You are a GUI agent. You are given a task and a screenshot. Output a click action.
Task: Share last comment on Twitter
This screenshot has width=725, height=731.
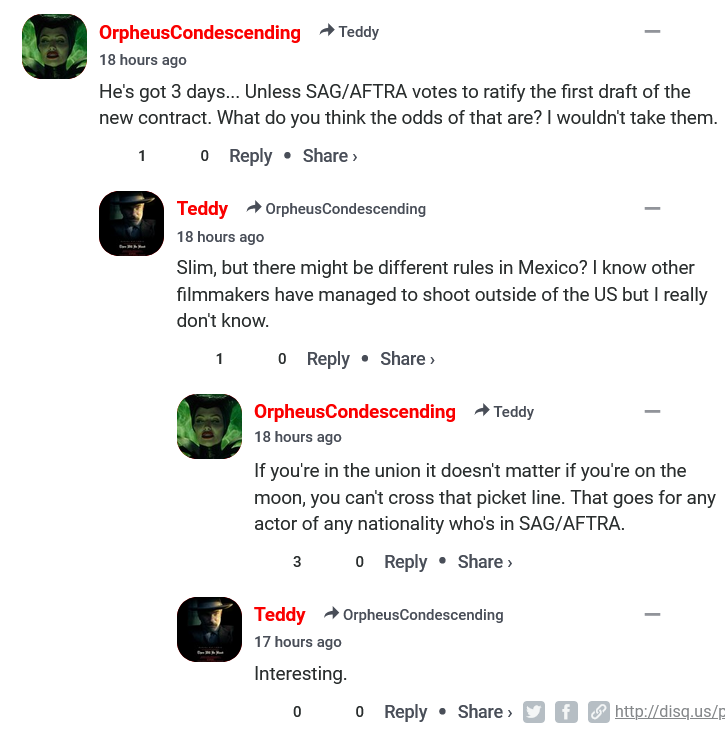click(x=534, y=712)
